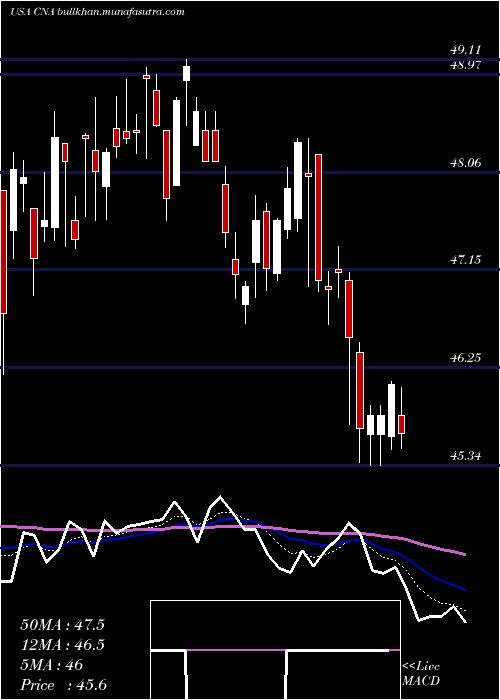Click the 49.11 price level label

pos(466,50)
